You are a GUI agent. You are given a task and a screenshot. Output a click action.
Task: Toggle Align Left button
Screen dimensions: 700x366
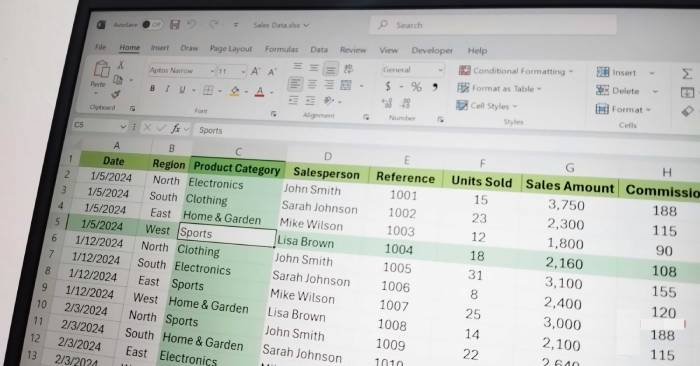(x=295, y=83)
